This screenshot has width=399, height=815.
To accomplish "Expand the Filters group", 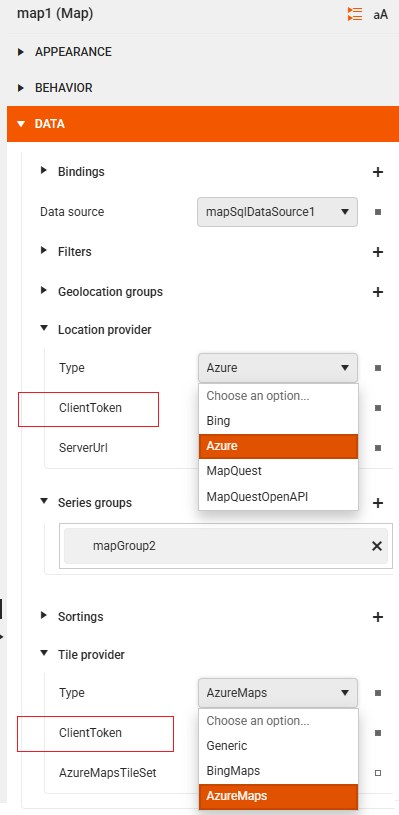I will 44,251.
